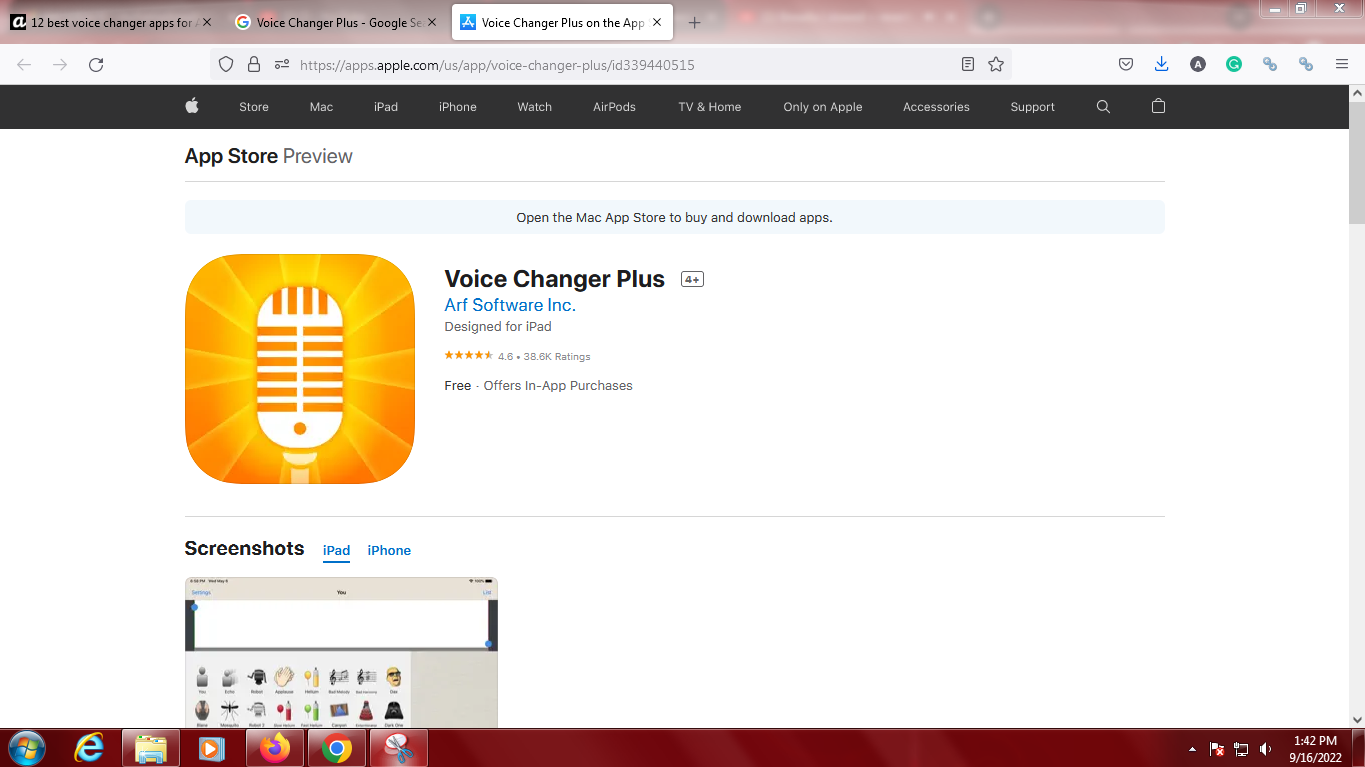1365x767 pixels.
Task: Open a new tab with the plus button
Action: 695,23
